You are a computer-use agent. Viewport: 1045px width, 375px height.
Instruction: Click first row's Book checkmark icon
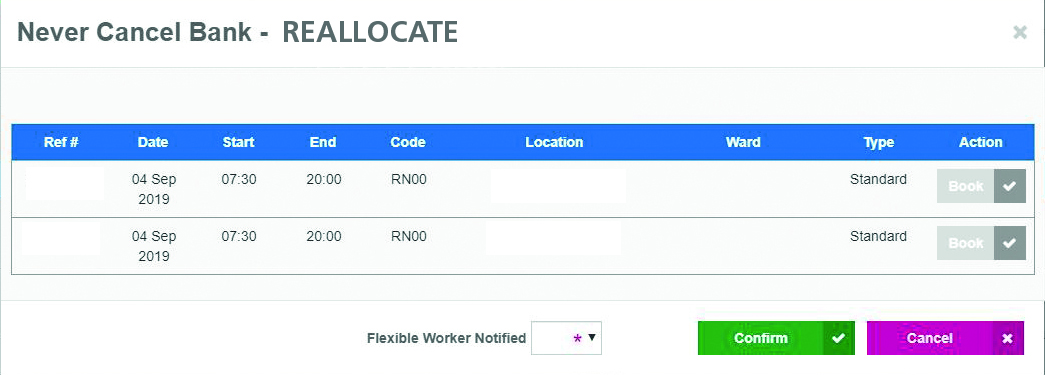[1010, 186]
